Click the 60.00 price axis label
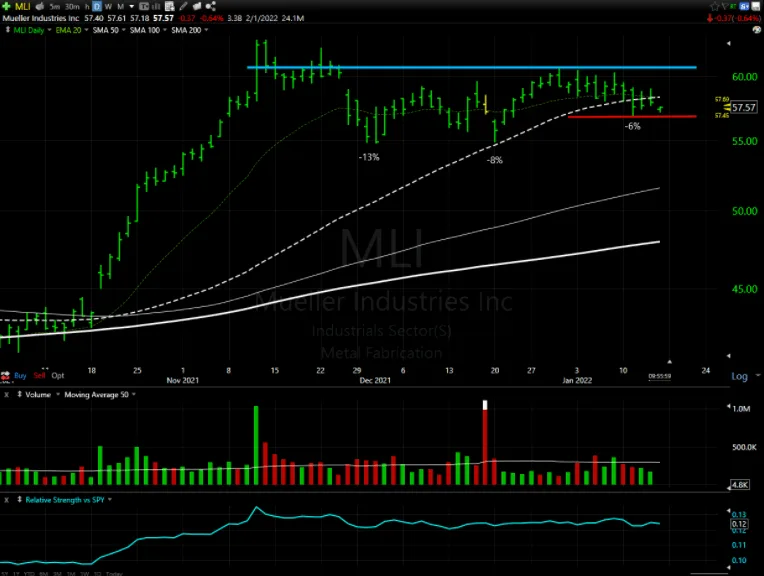 [745, 77]
